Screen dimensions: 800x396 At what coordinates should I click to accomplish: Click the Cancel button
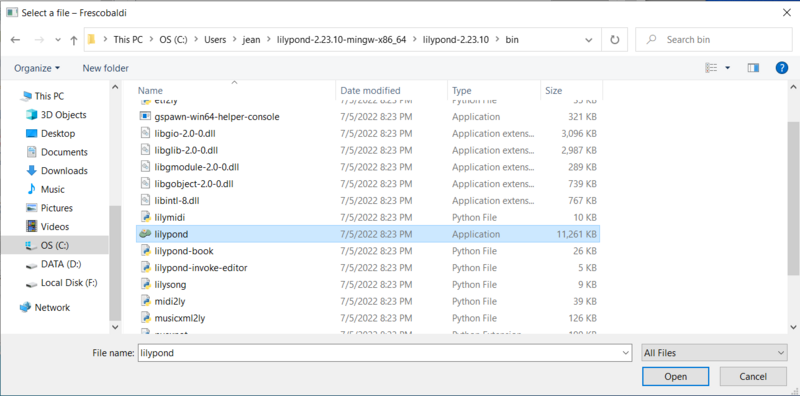pos(753,377)
